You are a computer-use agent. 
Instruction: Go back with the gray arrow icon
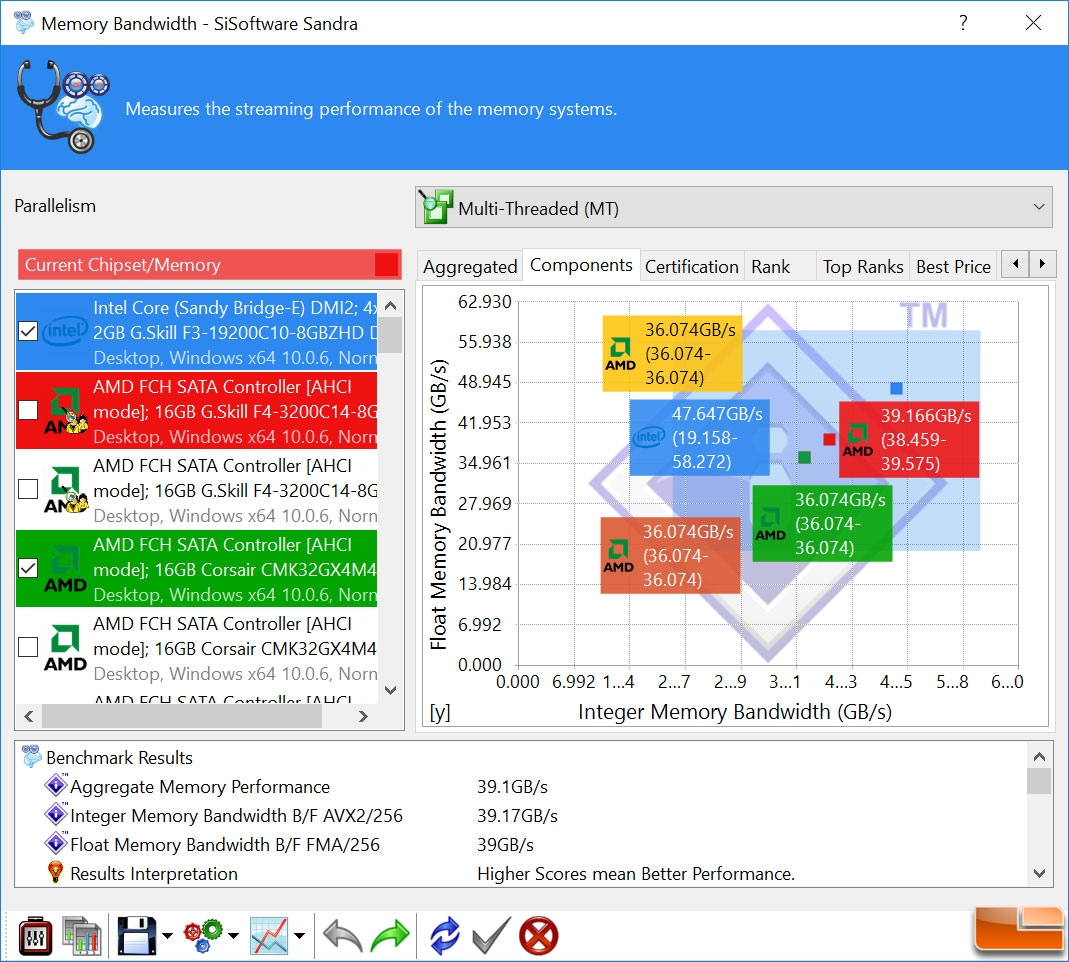pos(343,935)
